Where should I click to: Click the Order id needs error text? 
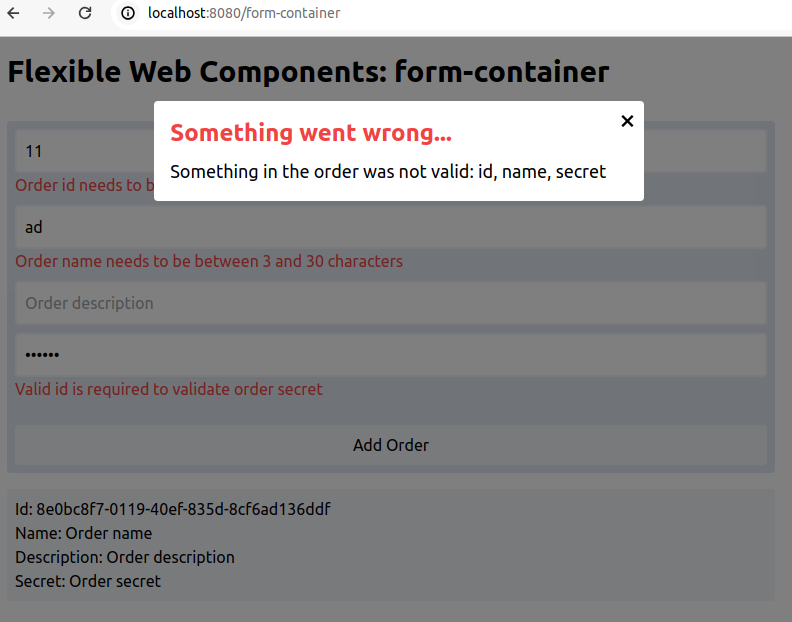84,185
